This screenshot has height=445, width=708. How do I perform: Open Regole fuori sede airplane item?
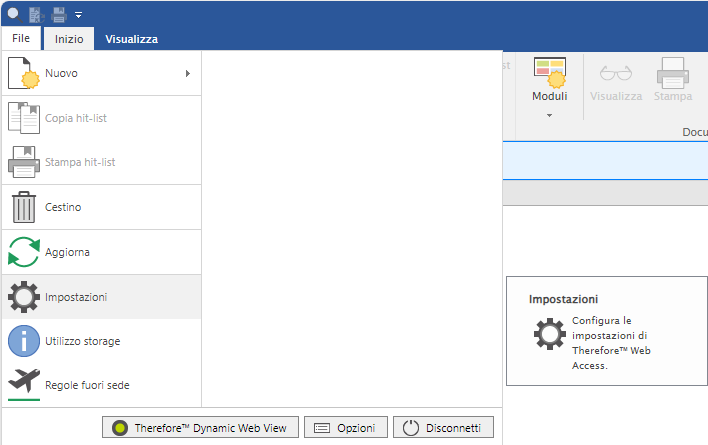(23, 385)
